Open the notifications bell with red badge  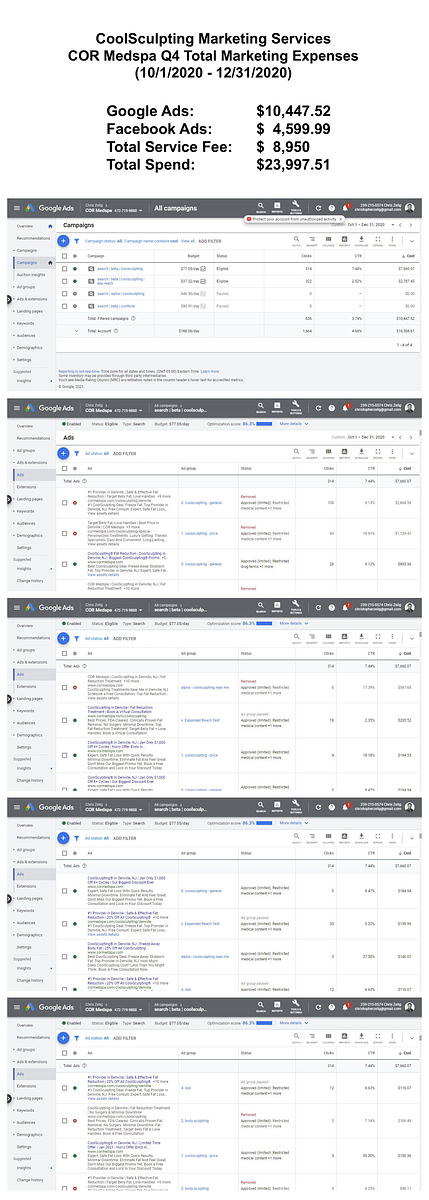[346, 208]
